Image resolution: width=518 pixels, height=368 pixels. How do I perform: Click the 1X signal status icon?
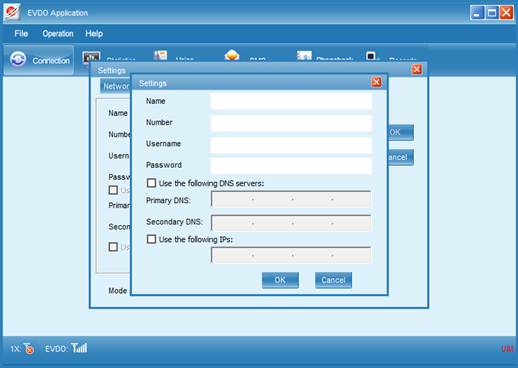[29, 349]
